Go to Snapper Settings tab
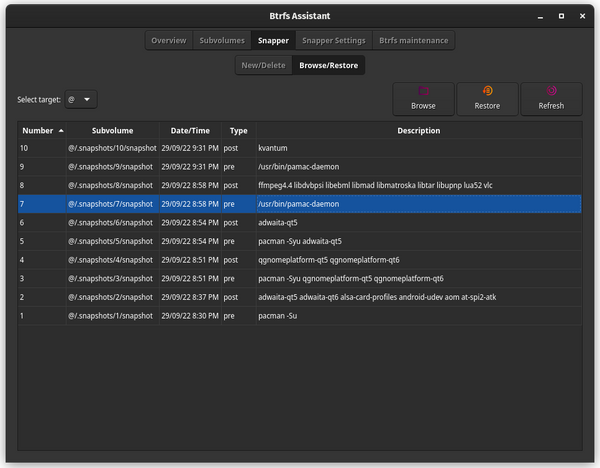The height and width of the screenshot is (468, 600). [x=334, y=41]
